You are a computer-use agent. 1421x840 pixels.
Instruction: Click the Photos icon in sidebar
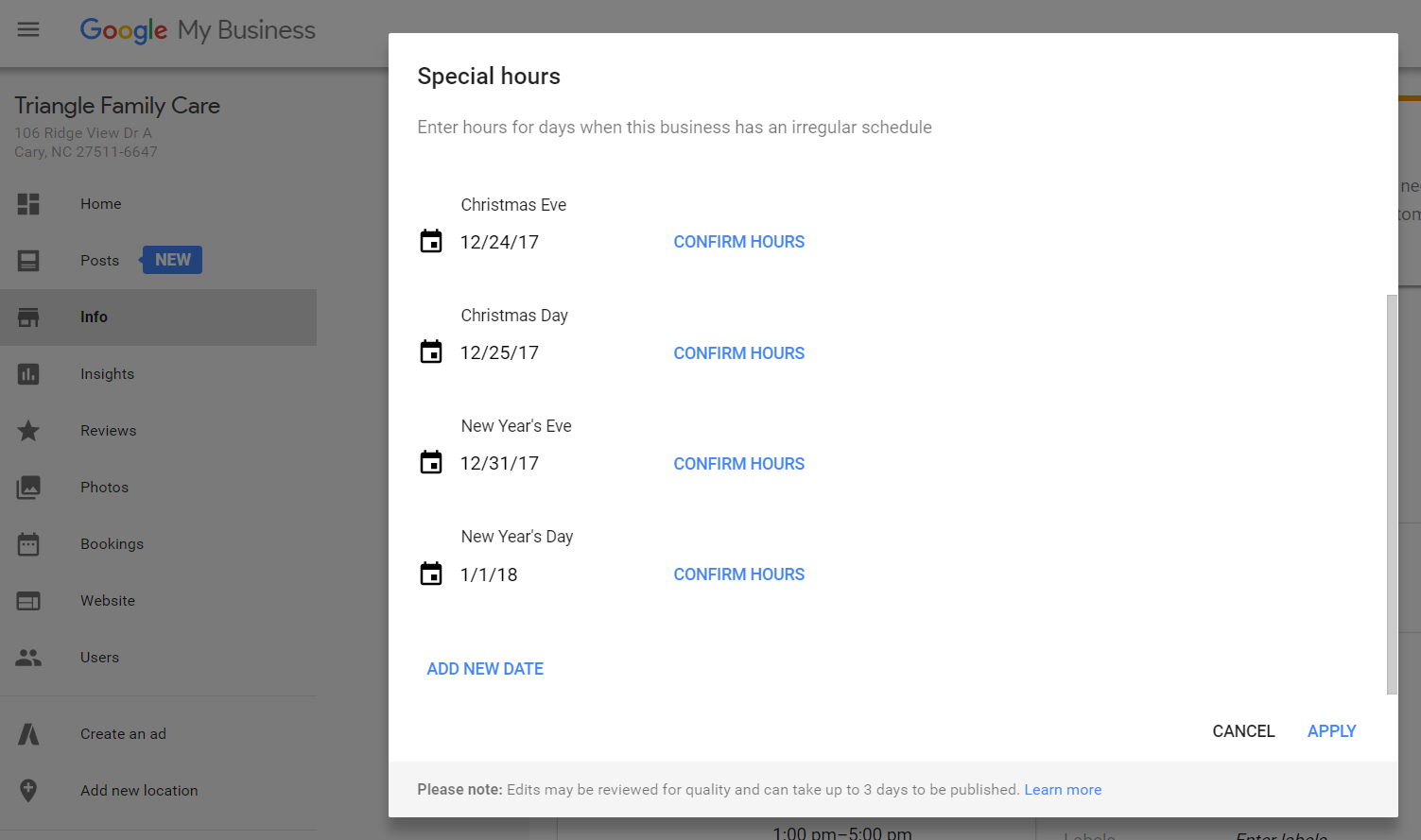pos(28,488)
